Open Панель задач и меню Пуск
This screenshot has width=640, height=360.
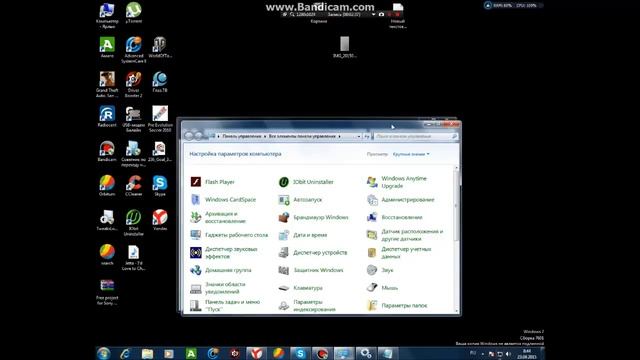point(225,305)
